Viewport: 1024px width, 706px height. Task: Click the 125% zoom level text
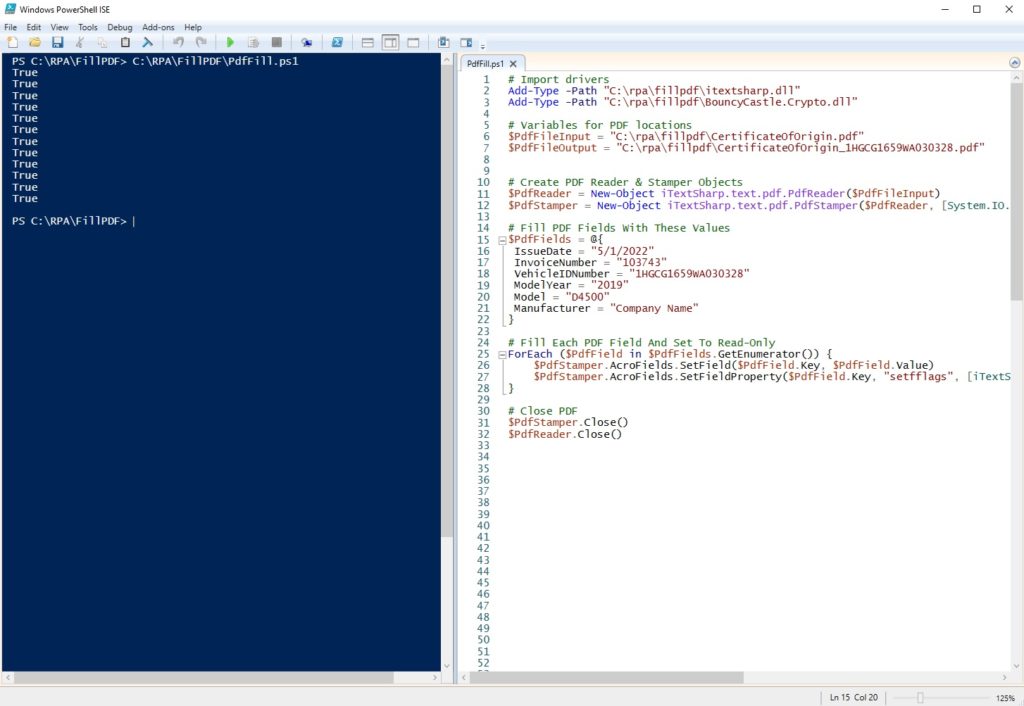[1005, 698]
